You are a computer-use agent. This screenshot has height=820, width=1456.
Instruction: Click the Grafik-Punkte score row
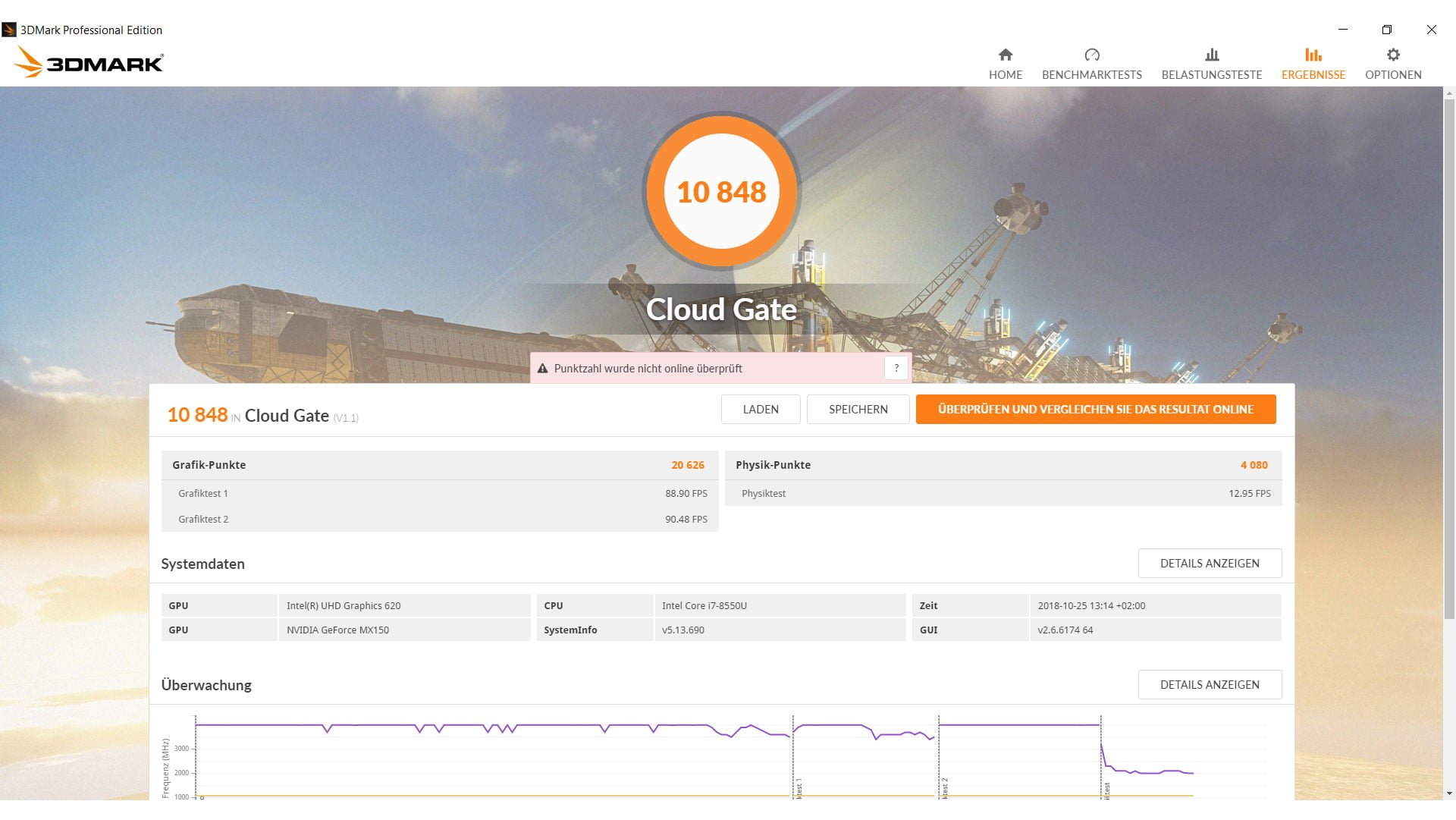439,465
